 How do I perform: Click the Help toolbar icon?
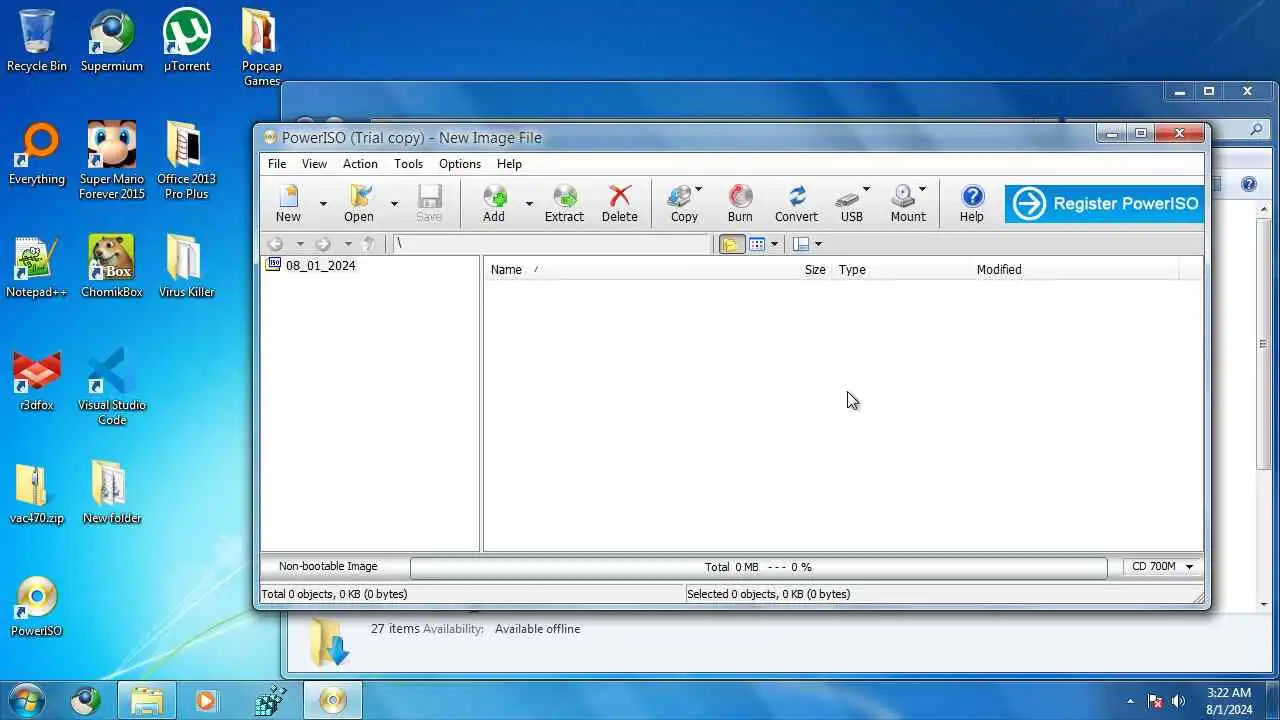972,203
